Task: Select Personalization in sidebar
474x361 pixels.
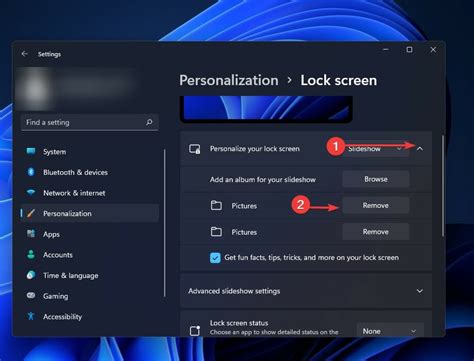Action: click(x=89, y=213)
